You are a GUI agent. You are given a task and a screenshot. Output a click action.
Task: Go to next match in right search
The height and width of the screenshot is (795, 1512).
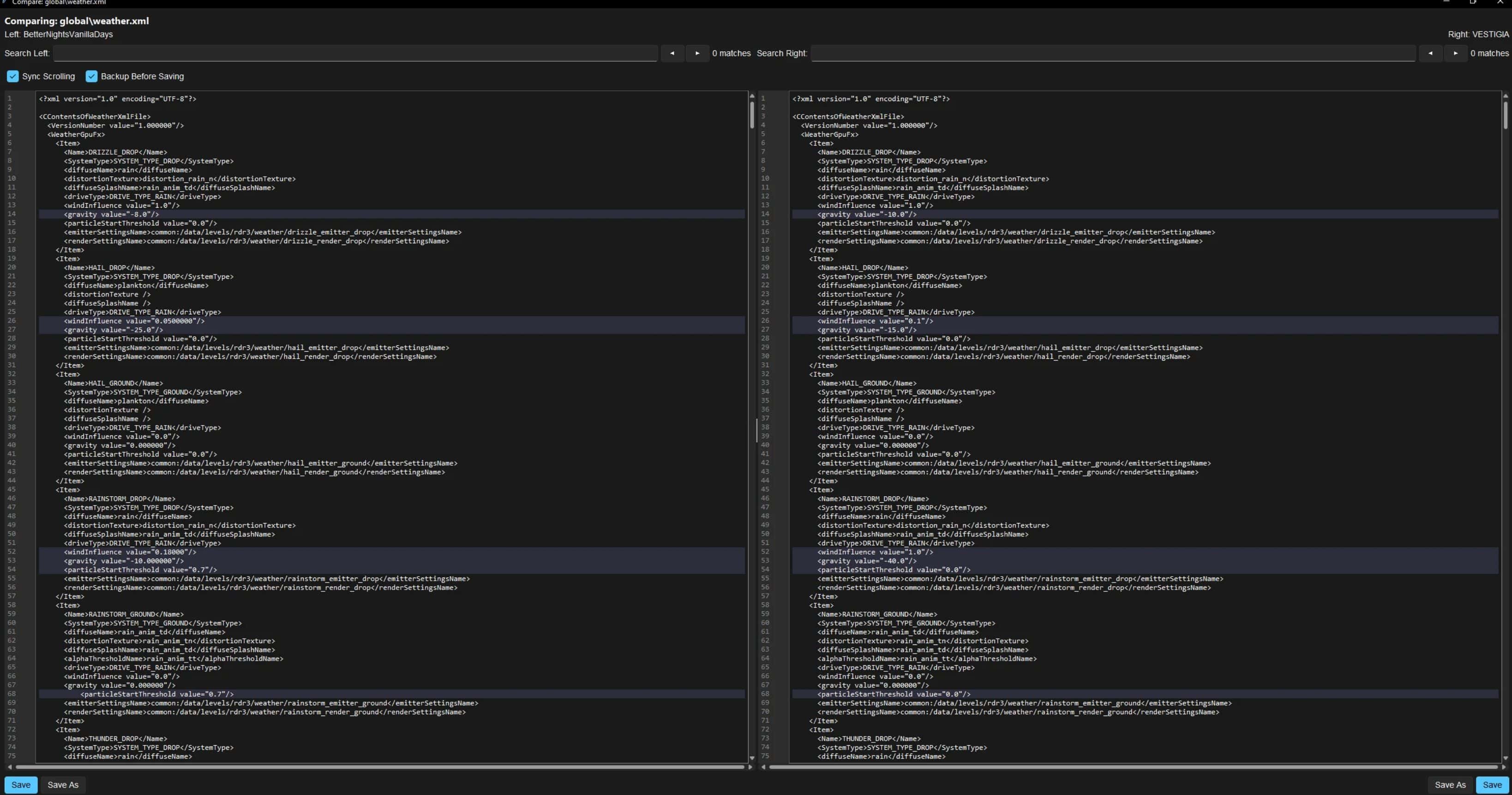1456,53
